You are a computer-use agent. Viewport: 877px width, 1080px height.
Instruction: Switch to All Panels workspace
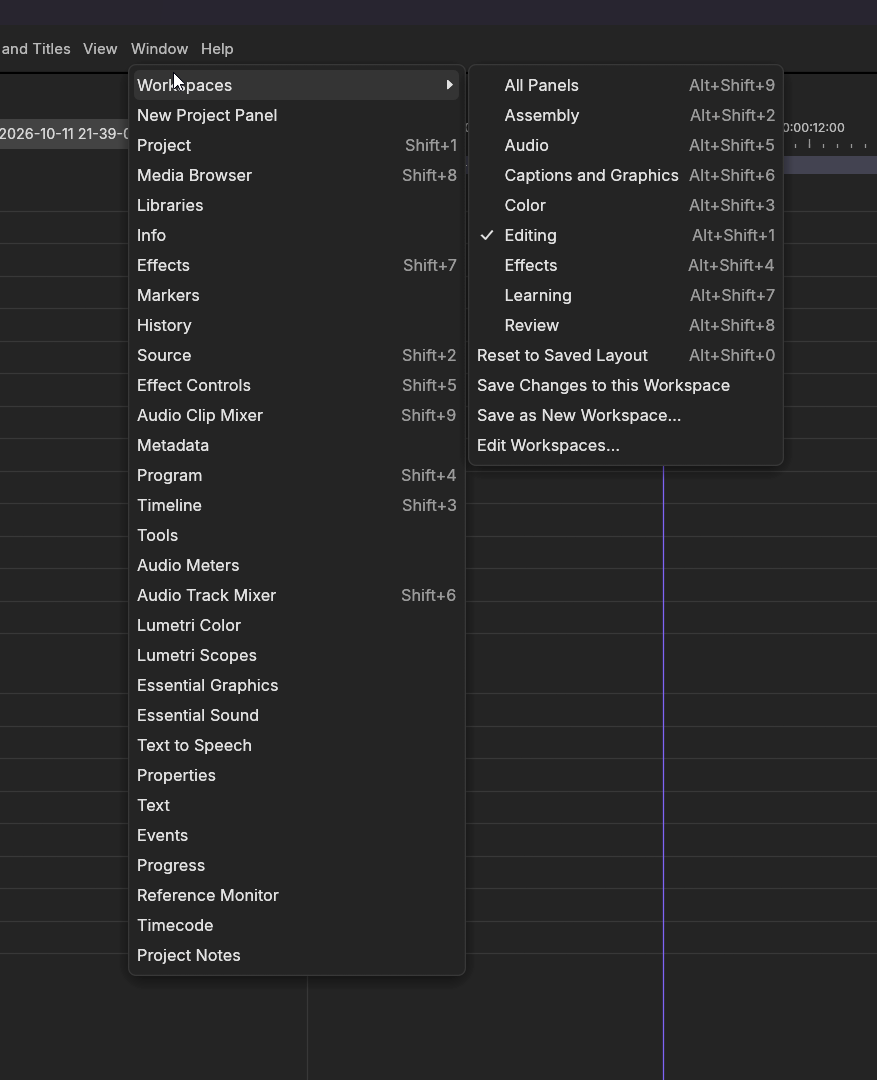click(626, 85)
